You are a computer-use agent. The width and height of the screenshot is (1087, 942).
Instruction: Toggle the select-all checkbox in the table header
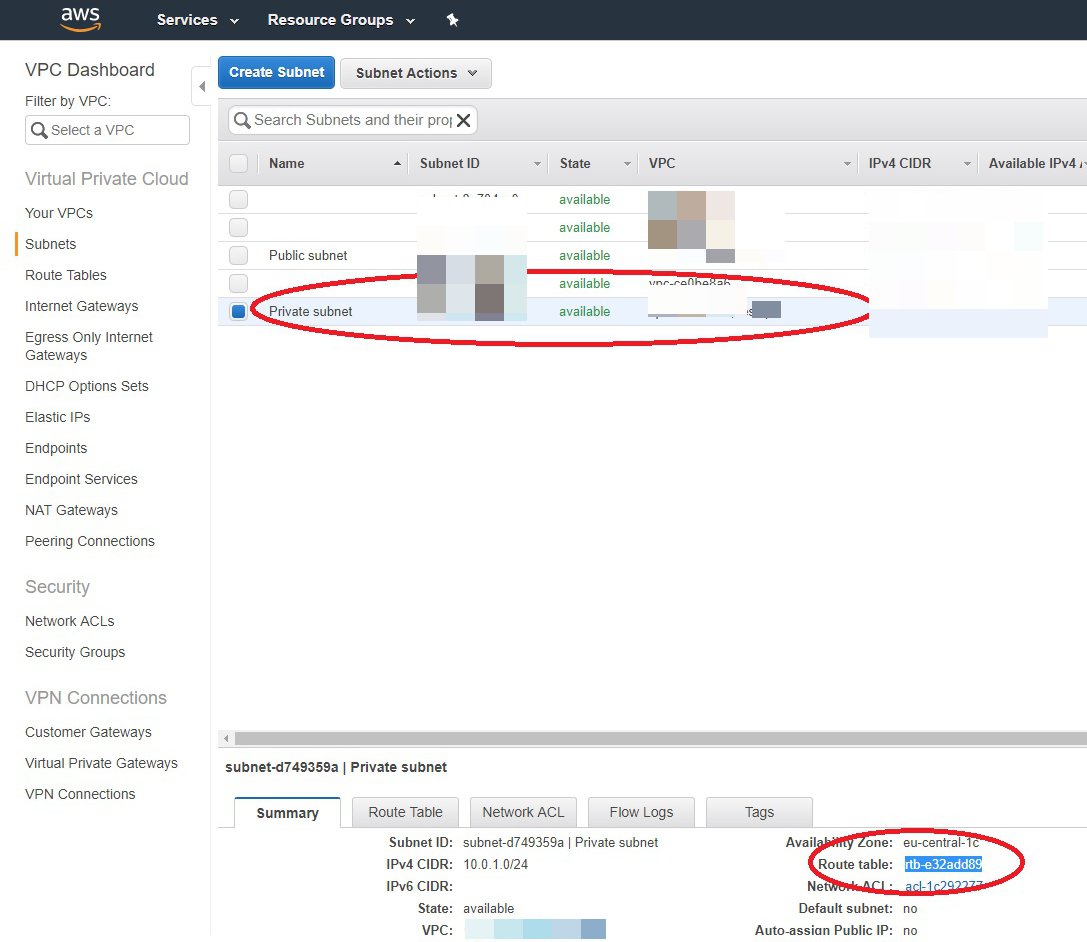pyautogui.click(x=238, y=163)
